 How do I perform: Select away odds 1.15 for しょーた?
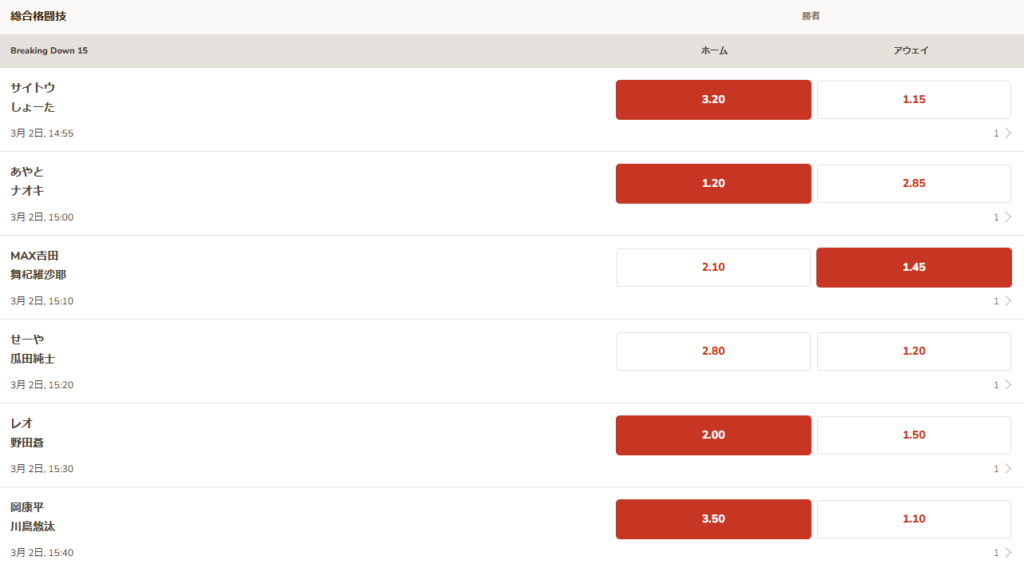click(914, 100)
